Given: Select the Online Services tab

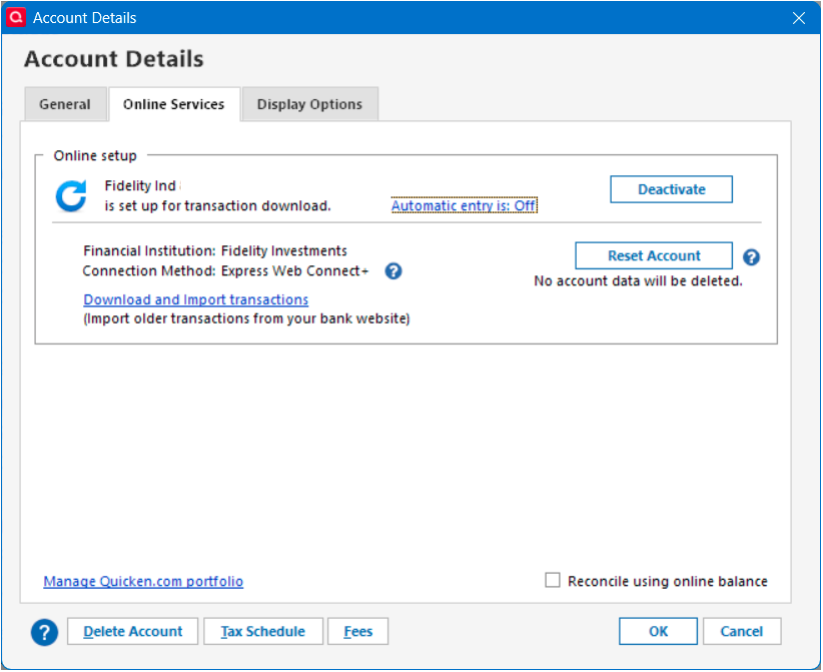Looking at the screenshot, I should click(x=174, y=104).
